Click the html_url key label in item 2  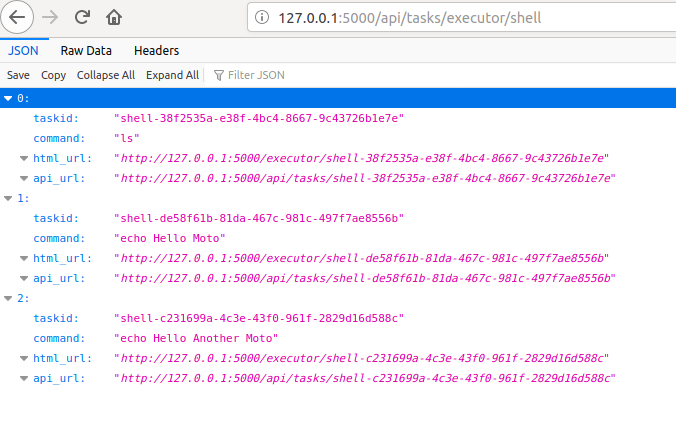coord(63,358)
